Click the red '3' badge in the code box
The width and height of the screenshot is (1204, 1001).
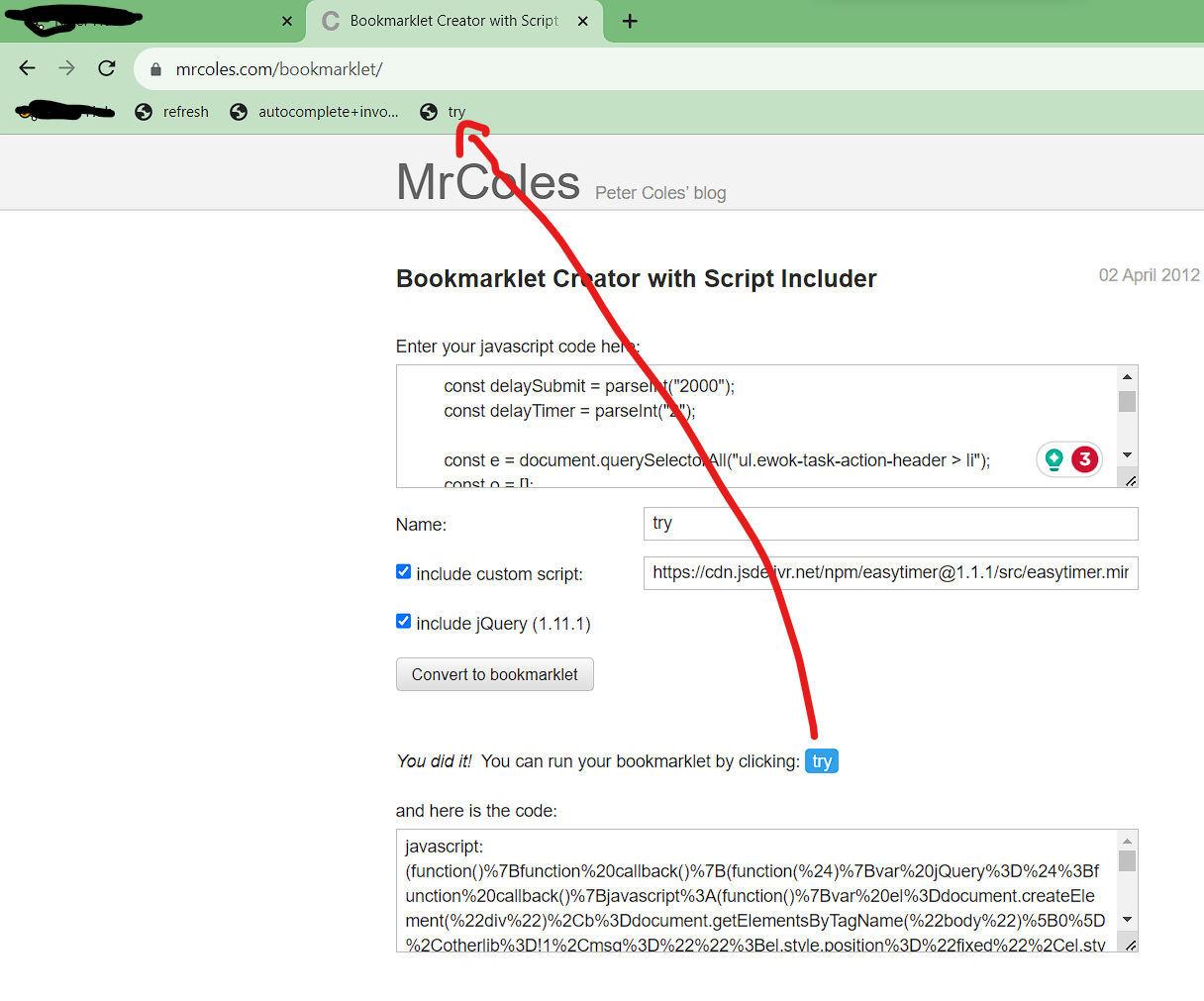tap(1085, 459)
